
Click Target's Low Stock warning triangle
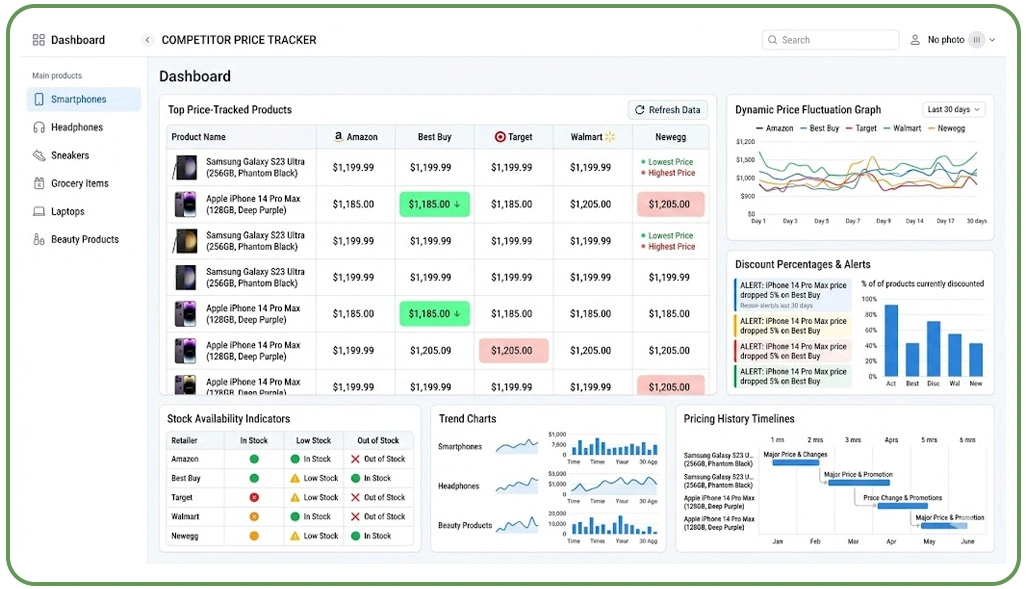coord(295,497)
